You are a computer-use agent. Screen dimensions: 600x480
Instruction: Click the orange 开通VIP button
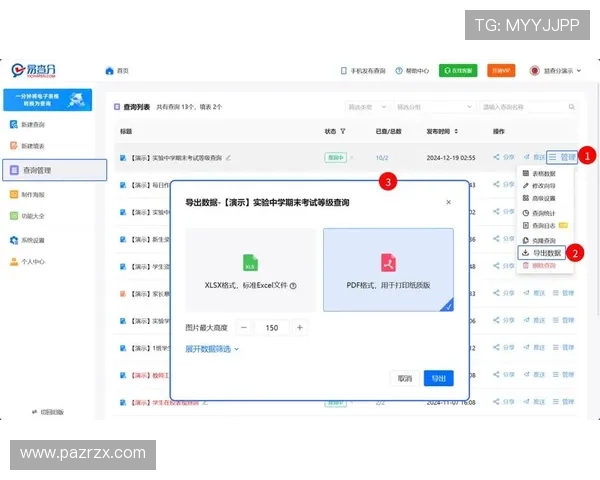coord(501,70)
